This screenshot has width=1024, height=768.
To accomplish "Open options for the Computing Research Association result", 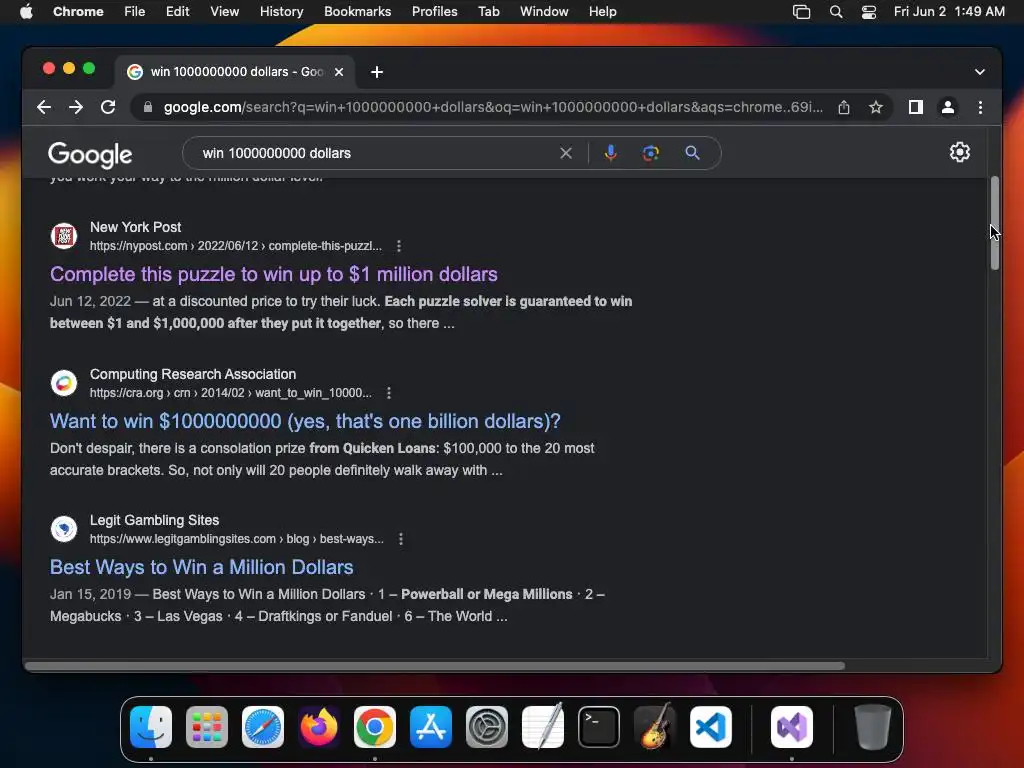I will click(x=389, y=393).
